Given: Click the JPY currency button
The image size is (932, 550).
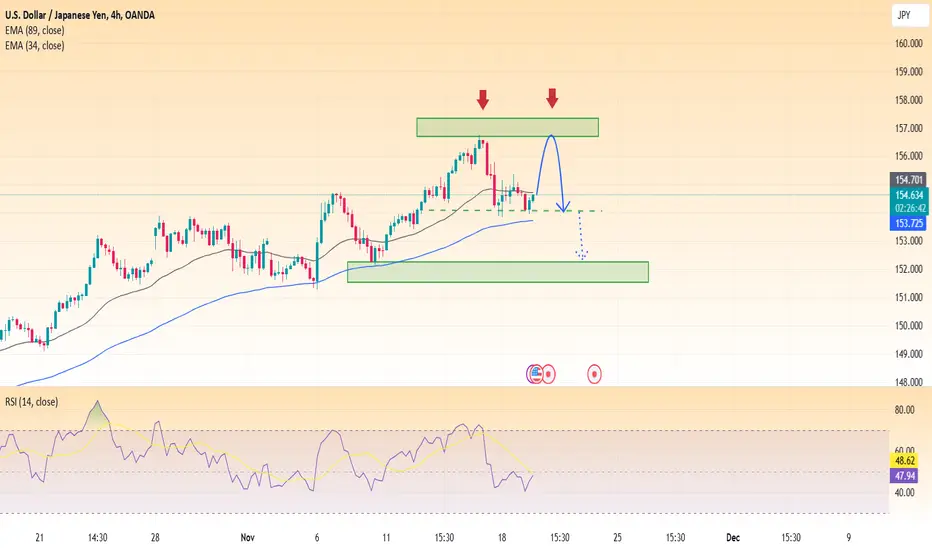Looking at the screenshot, I should (909, 15).
